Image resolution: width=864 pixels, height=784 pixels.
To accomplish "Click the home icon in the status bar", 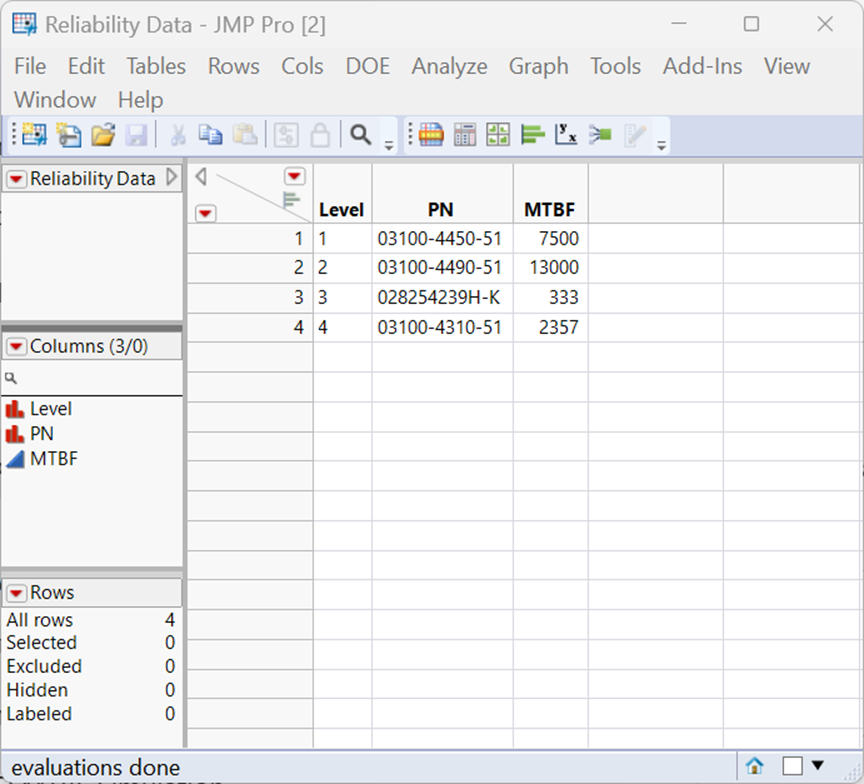I will 754,766.
